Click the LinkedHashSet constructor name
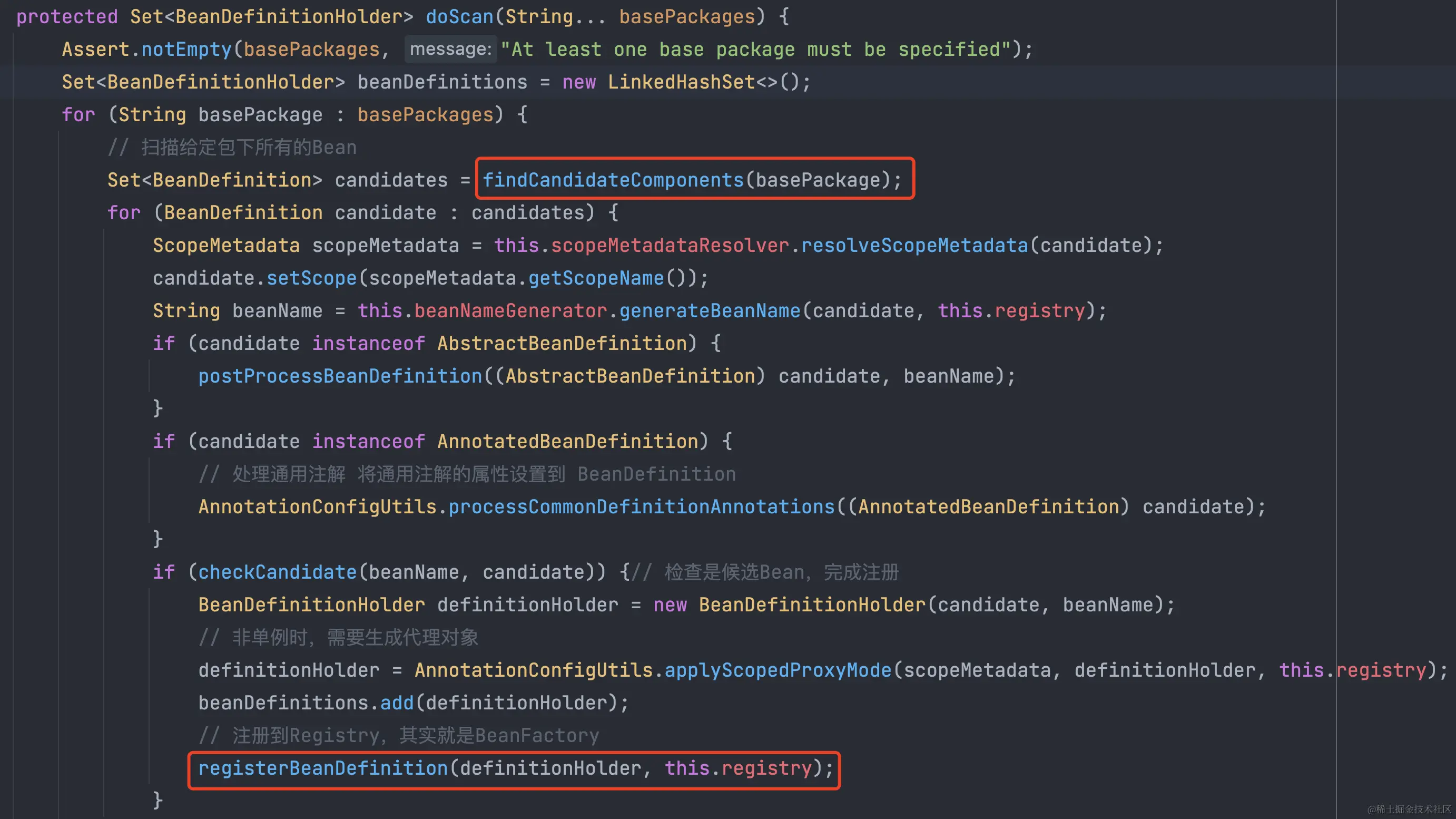The height and width of the screenshot is (819, 1456). pyautogui.click(x=681, y=82)
